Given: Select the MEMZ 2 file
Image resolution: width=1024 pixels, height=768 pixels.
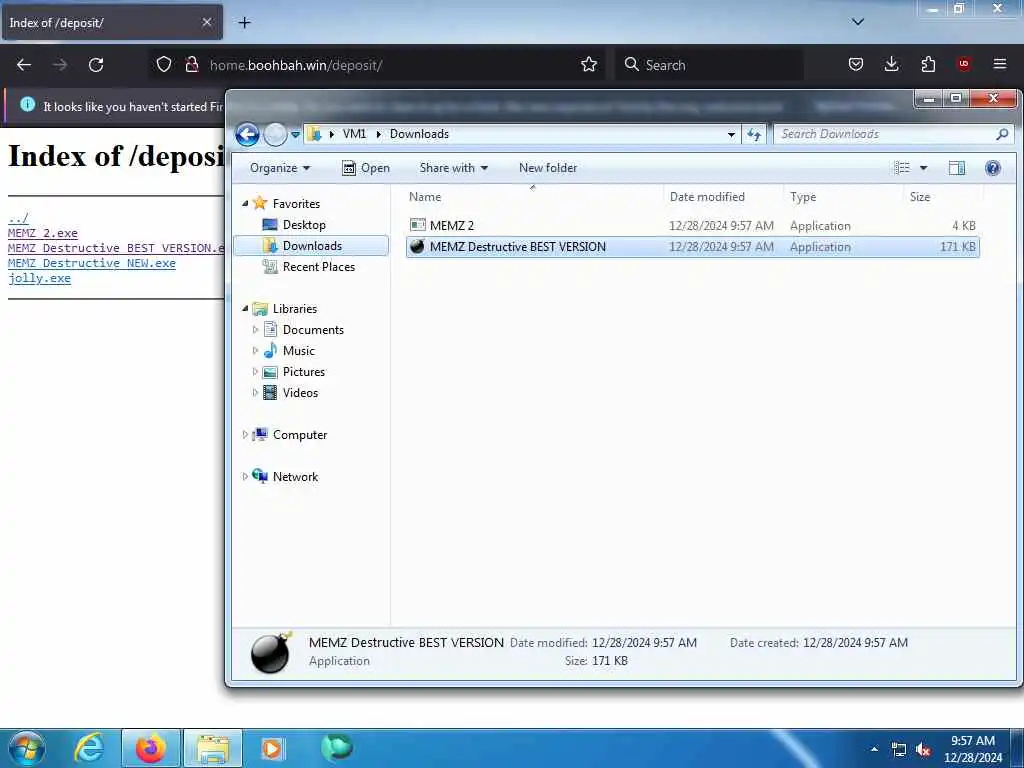Looking at the screenshot, I should 692,226.
